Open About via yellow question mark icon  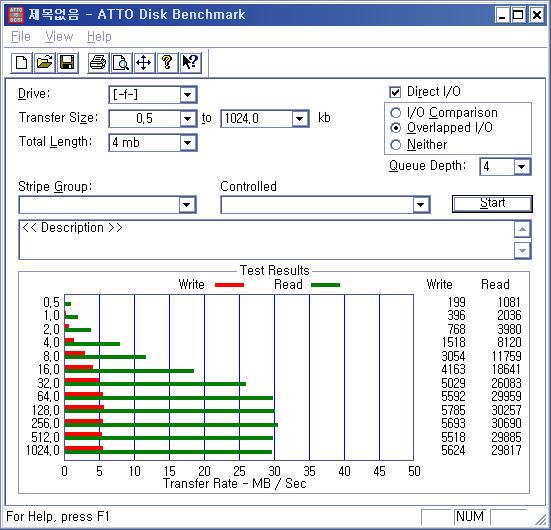(167, 63)
